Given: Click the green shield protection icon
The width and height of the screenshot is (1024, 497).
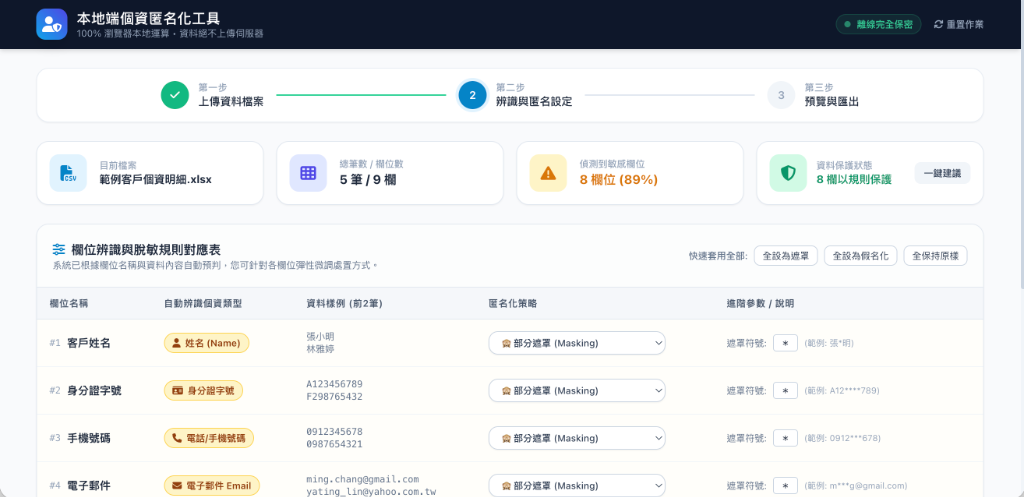Looking at the screenshot, I should [788, 173].
